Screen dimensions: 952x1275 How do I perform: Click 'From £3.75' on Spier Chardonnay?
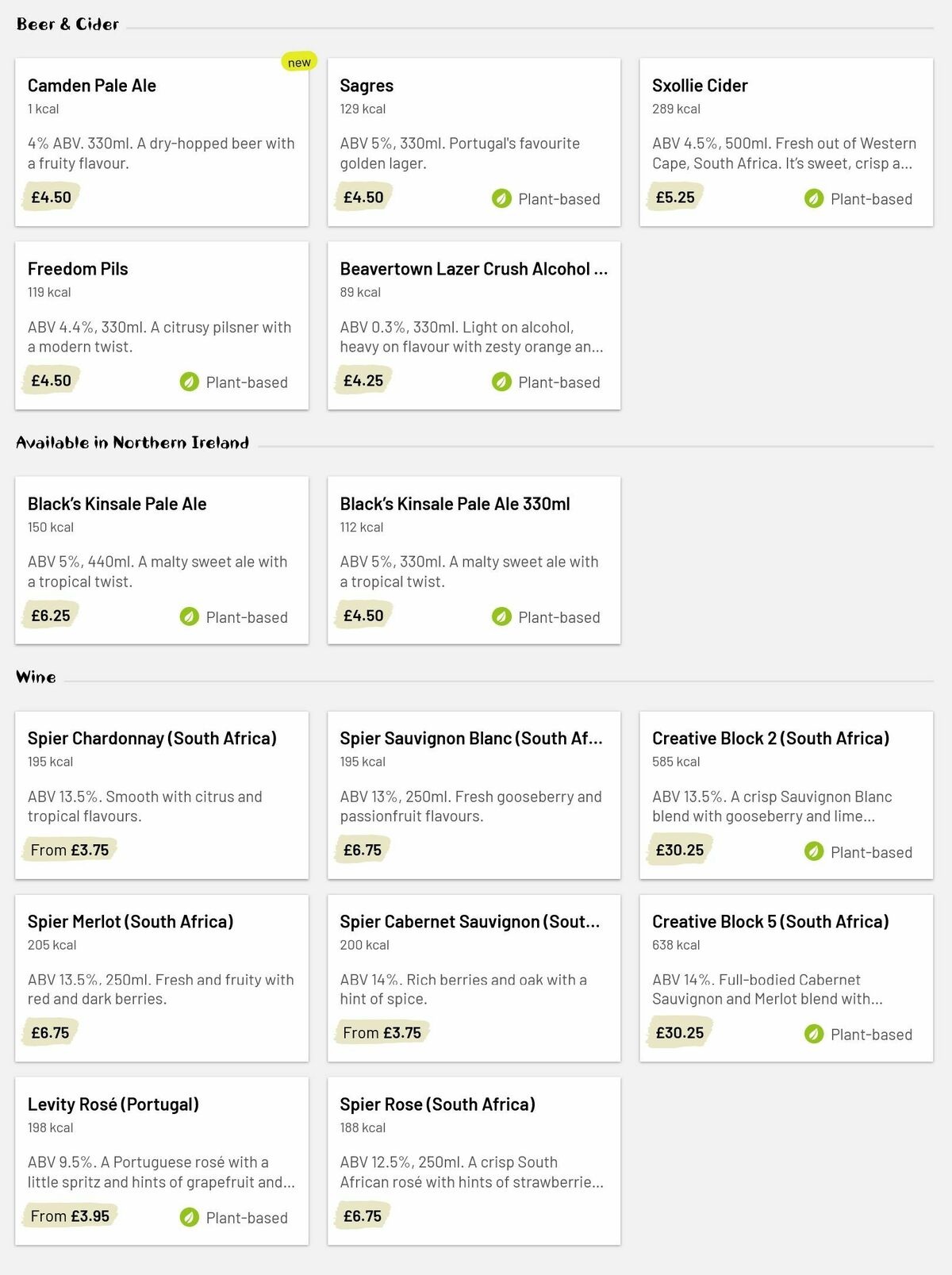pos(71,849)
